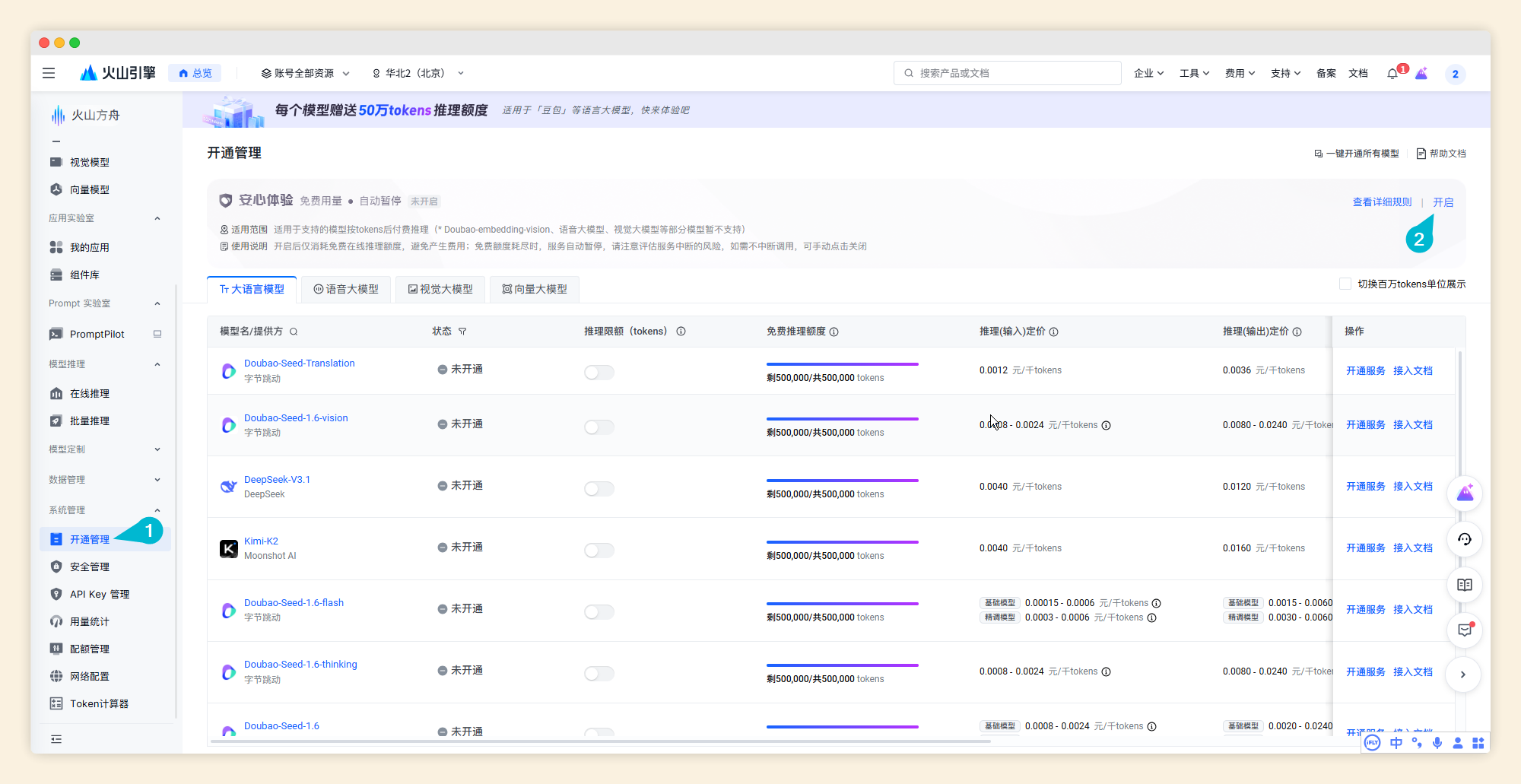Click the notification bell icon

point(1392,74)
